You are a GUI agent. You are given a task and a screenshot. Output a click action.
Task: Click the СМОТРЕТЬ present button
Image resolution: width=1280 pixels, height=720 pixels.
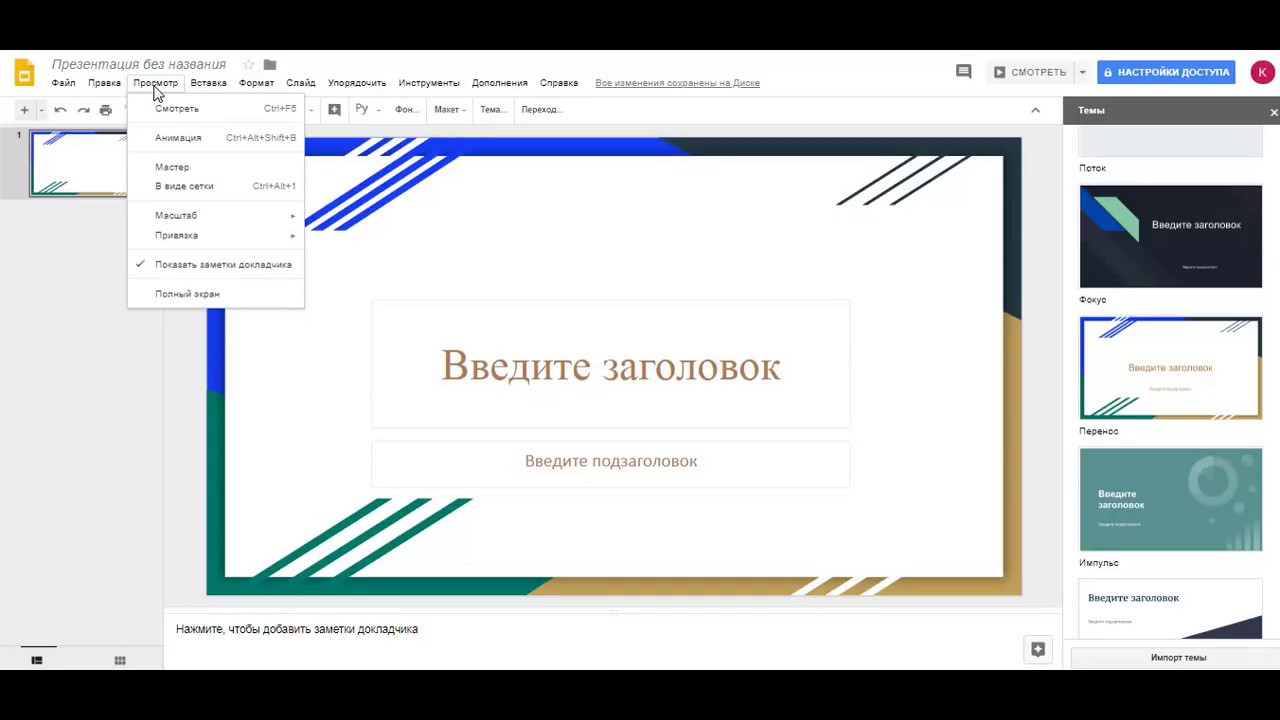point(1030,72)
